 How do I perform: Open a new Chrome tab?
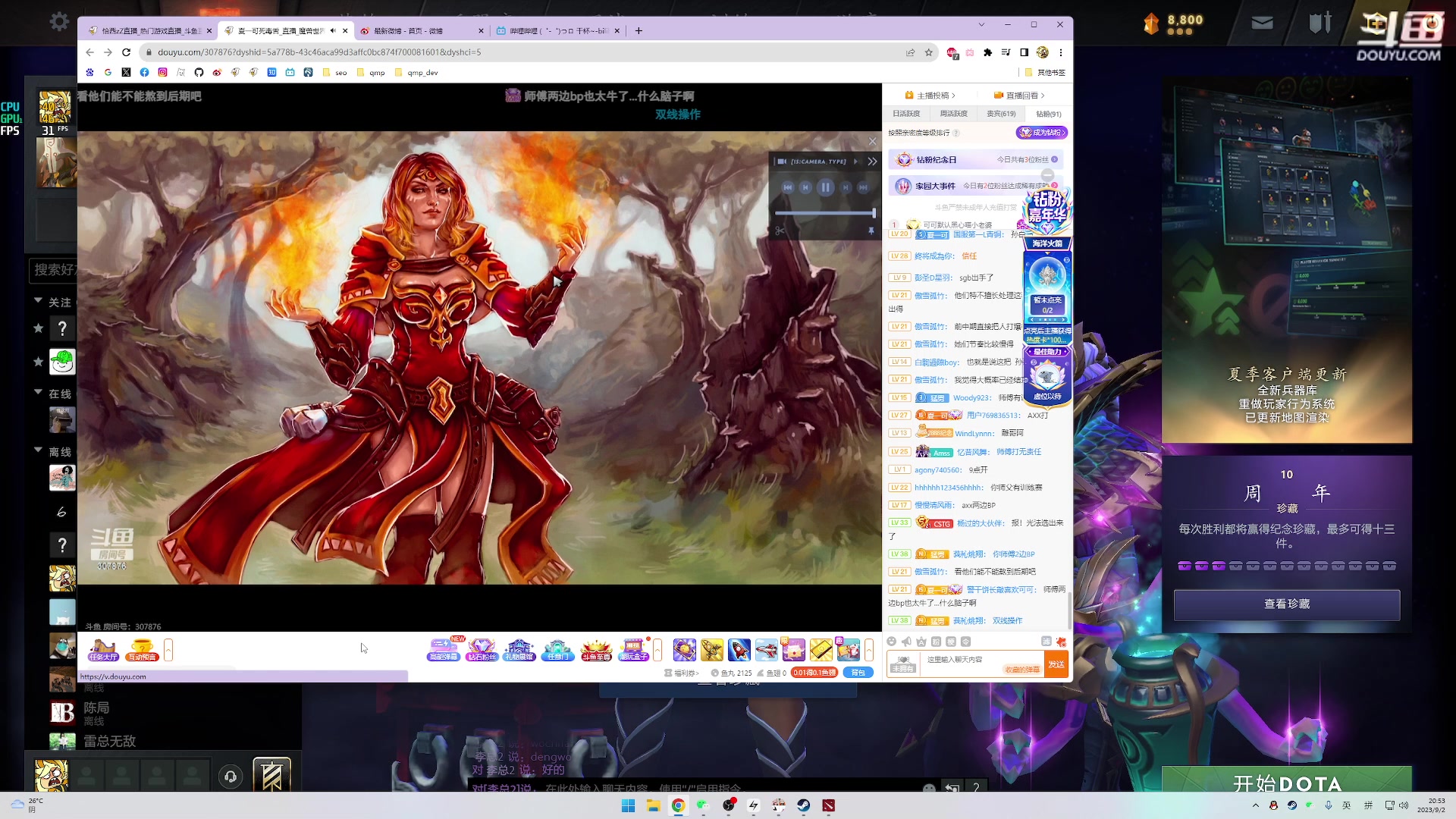click(639, 31)
